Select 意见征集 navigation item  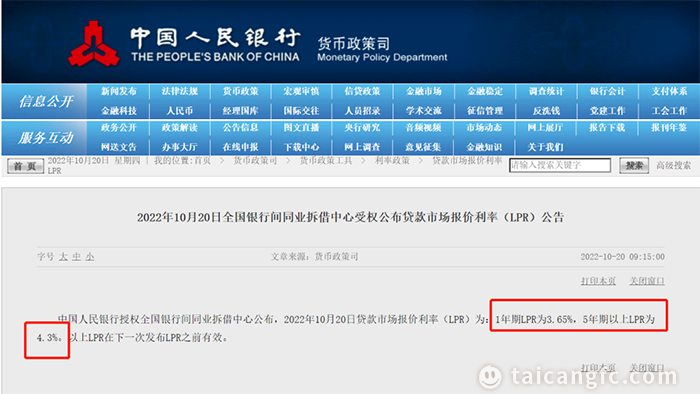coord(424,147)
